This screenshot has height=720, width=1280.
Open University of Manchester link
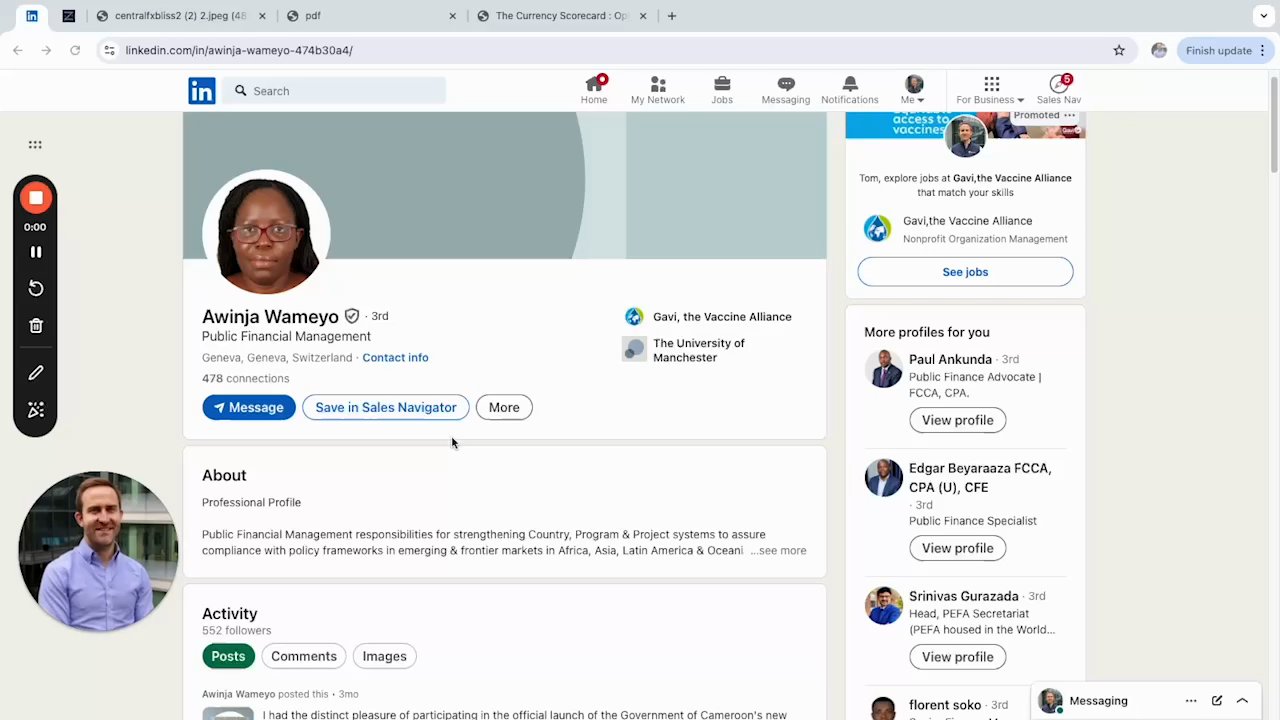(x=686, y=350)
